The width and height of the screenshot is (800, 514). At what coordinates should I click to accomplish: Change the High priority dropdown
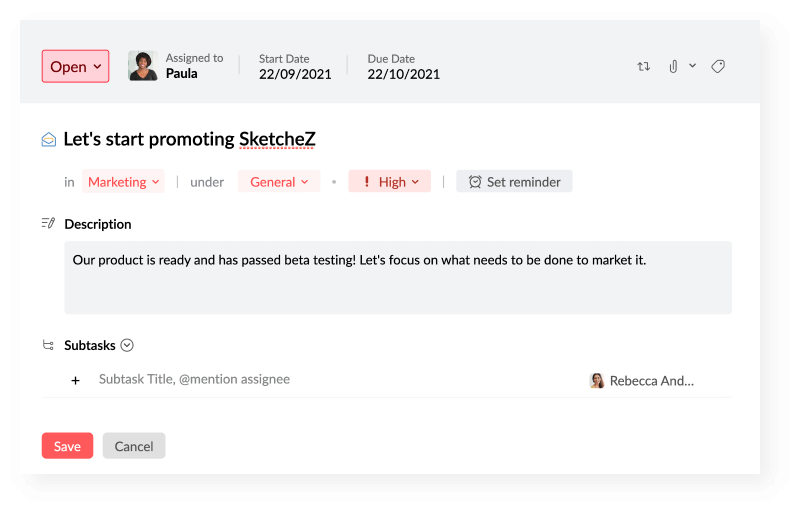click(390, 182)
